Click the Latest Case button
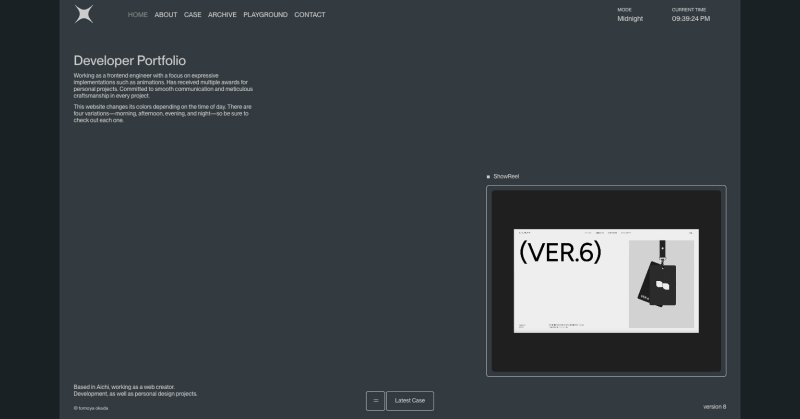 point(410,401)
